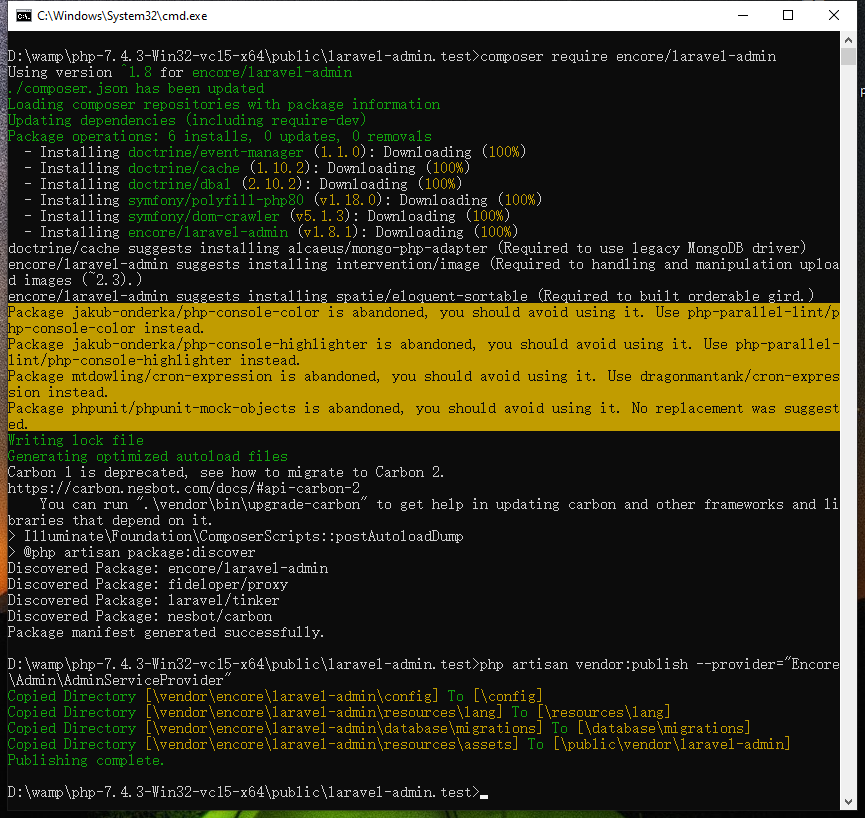Click the spatie/eloquent-sortable suggestion text
This screenshot has height=818, width=865.
(x=431, y=296)
